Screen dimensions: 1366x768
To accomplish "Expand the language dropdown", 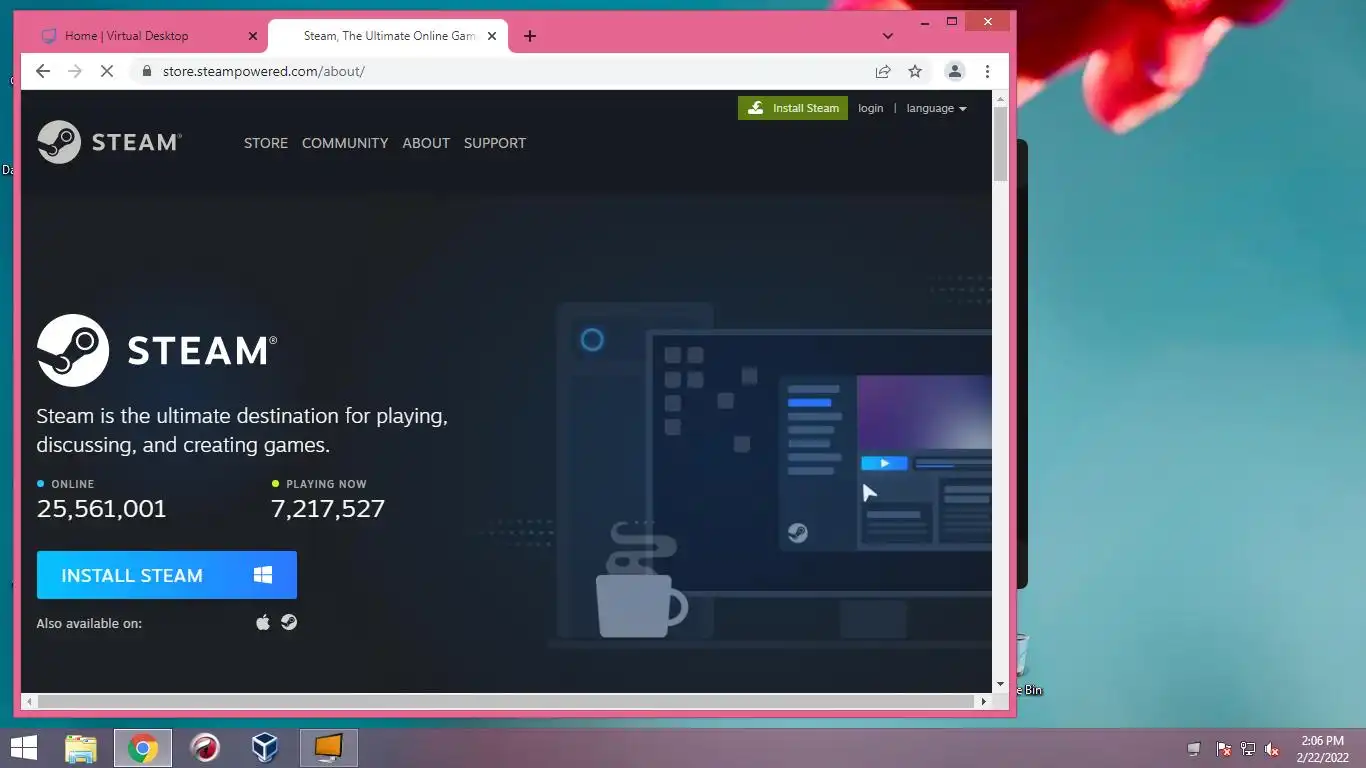I will 936,108.
